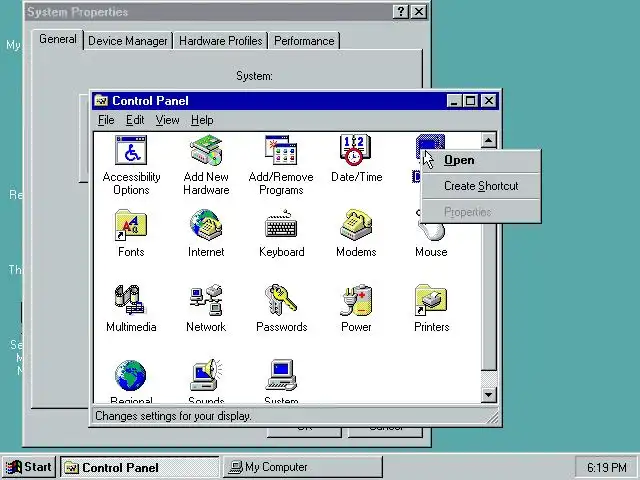Screen dimensions: 640x480
Task: Click the Control Panel scrollbar up arrow
Action: coord(489,140)
